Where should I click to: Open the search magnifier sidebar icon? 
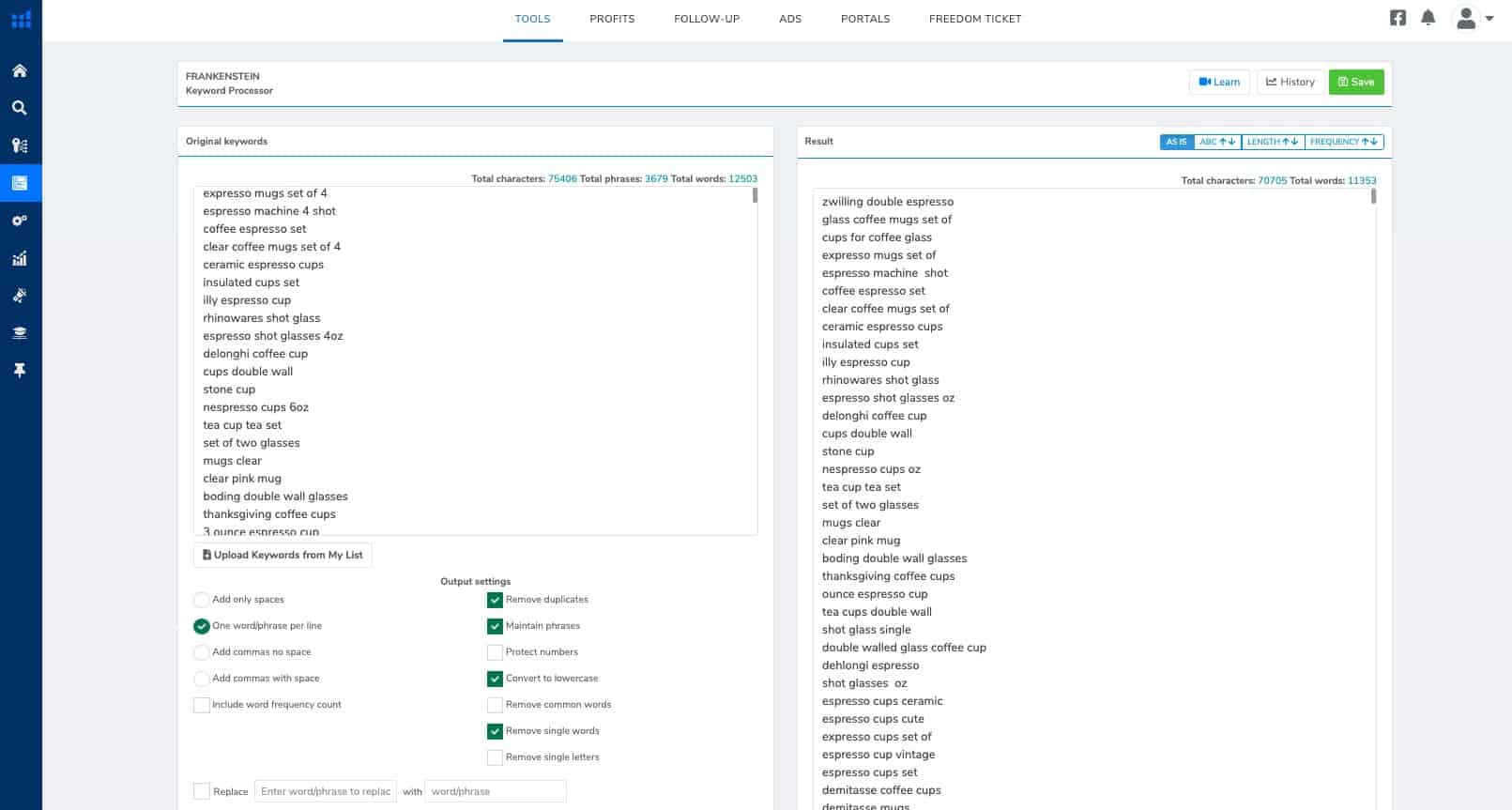point(20,108)
